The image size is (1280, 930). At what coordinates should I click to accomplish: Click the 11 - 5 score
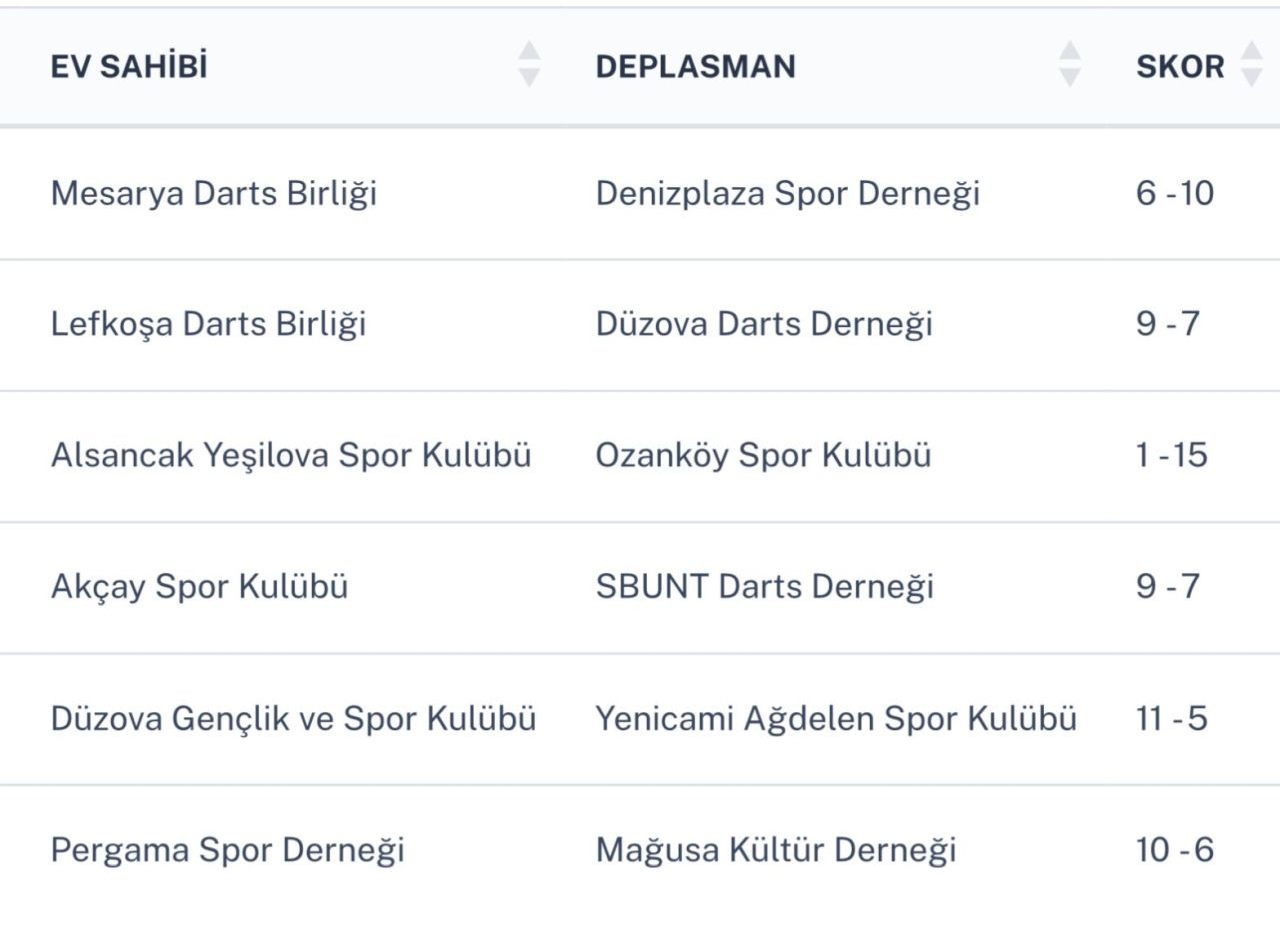click(x=1172, y=719)
